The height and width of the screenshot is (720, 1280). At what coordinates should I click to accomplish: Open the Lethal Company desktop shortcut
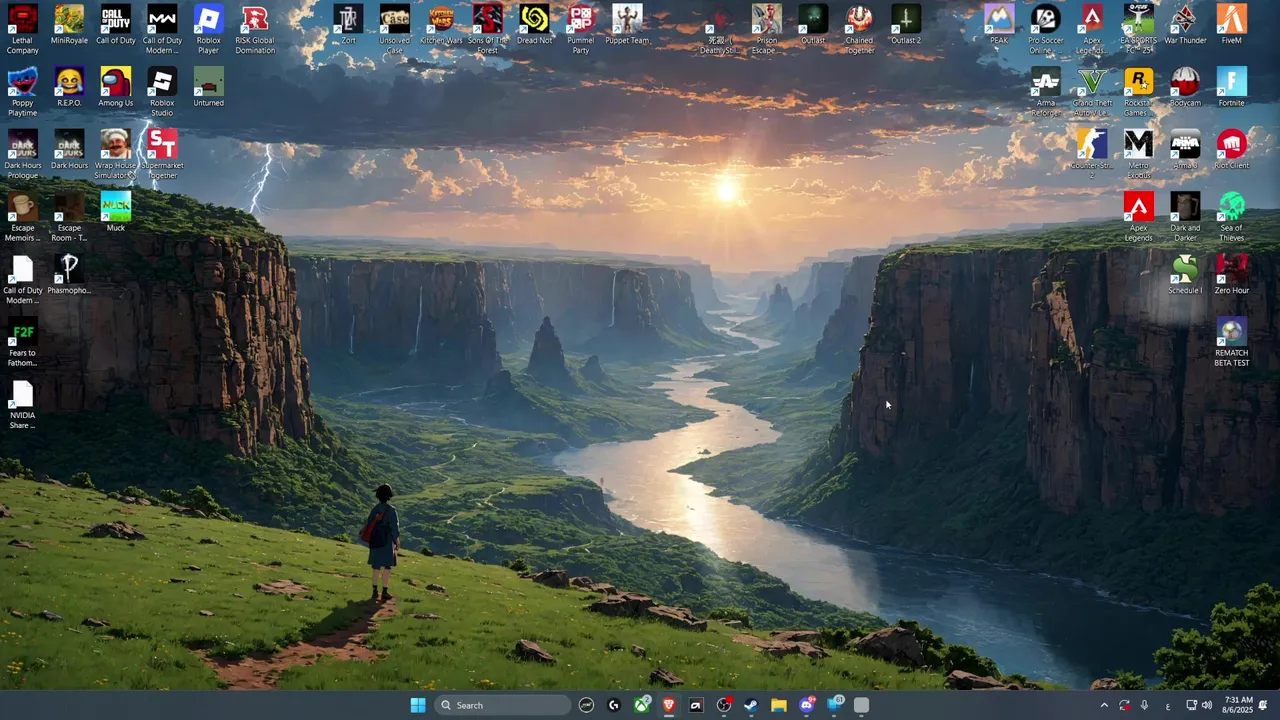tap(22, 29)
